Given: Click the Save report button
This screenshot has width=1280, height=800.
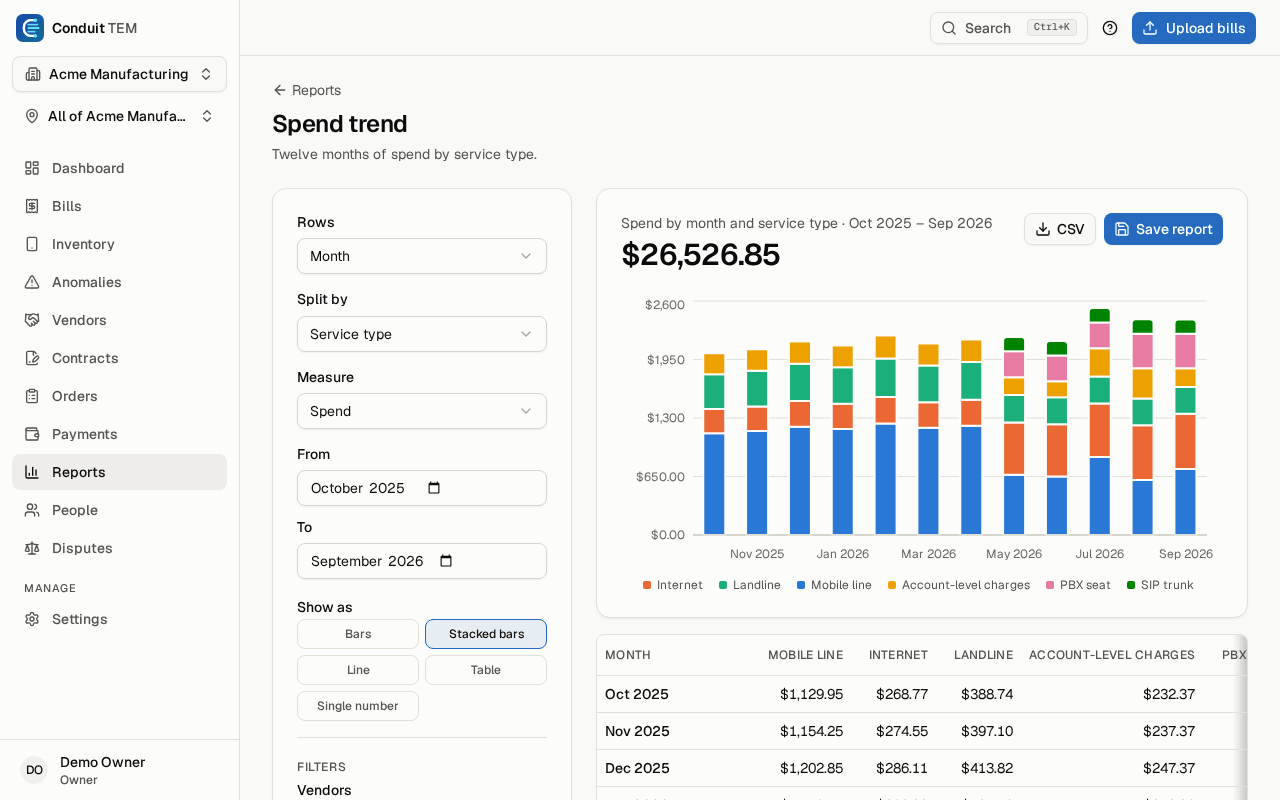Looking at the screenshot, I should tap(1163, 229).
